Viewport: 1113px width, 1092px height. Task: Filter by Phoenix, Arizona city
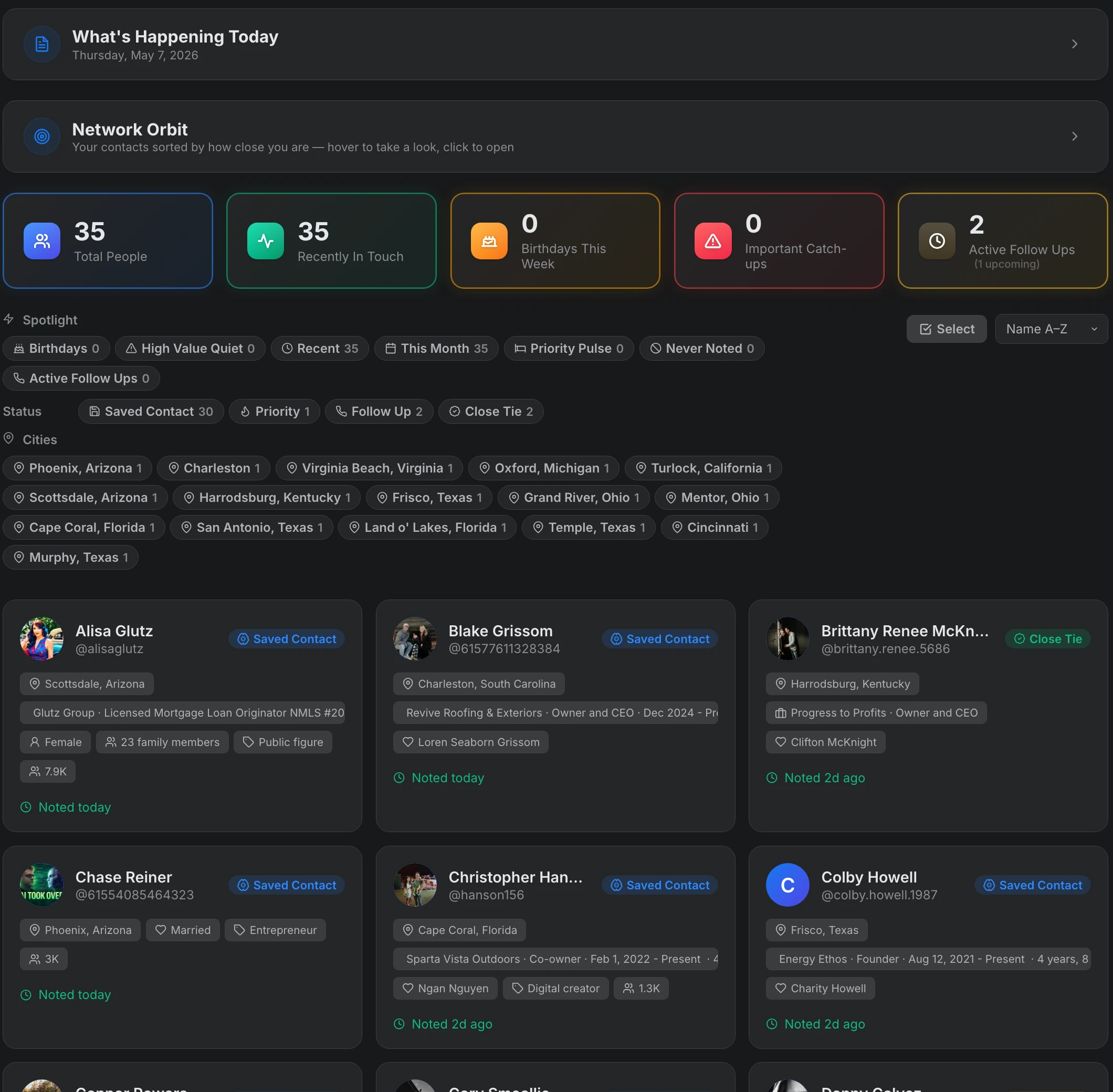pyautogui.click(x=77, y=468)
